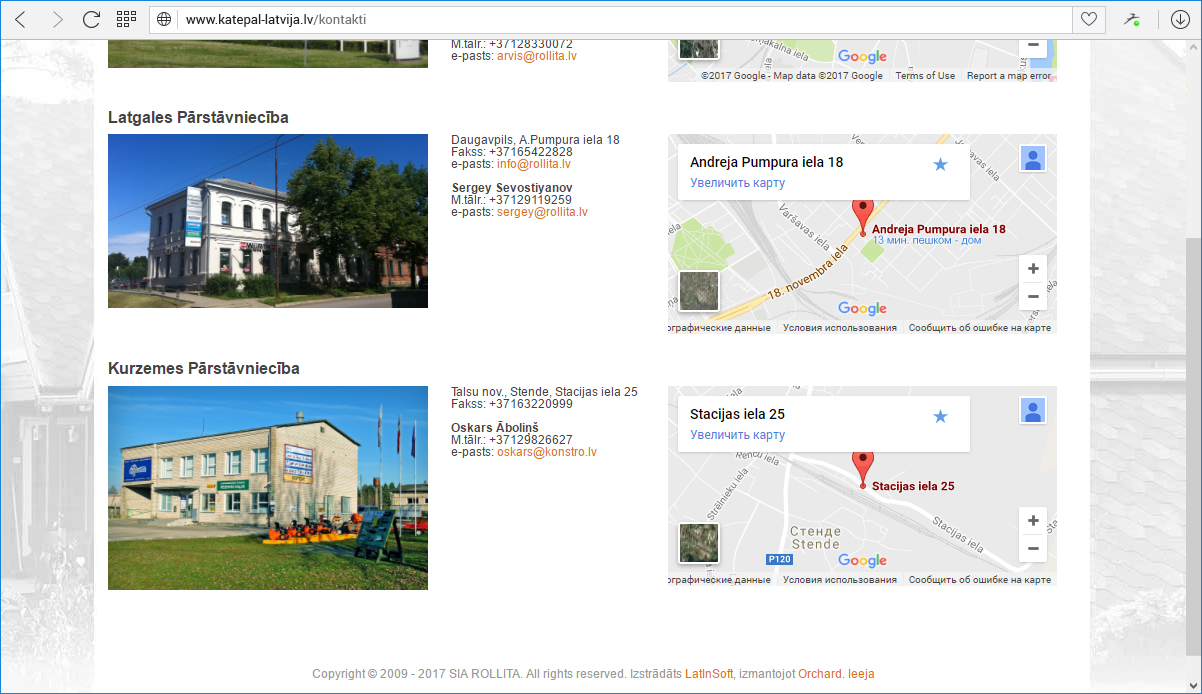This screenshot has height=694, width=1202.
Task: Email sergey@rollita.lv
Action: 542,212
